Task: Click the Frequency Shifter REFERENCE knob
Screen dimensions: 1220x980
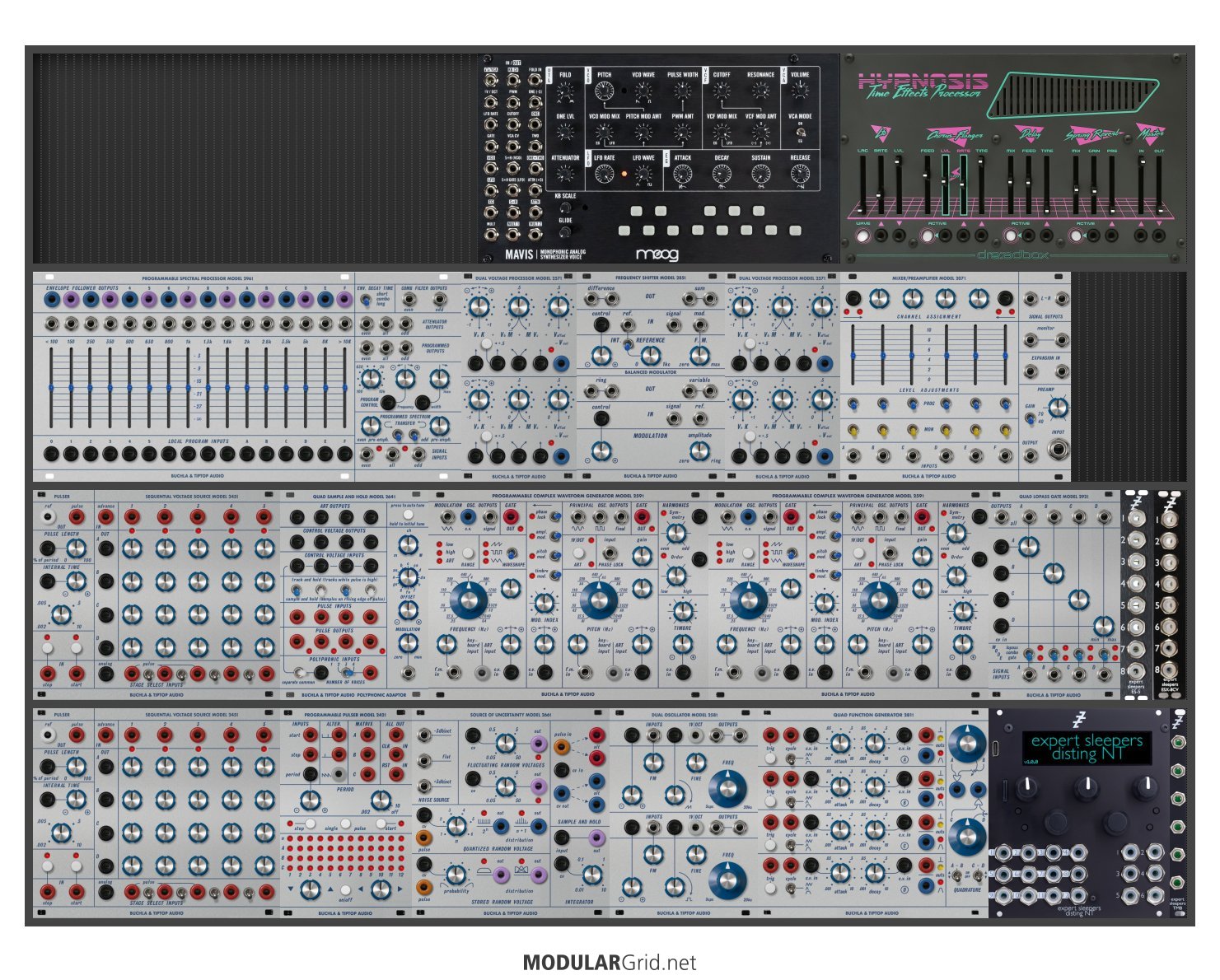Action: tap(650, 356)
